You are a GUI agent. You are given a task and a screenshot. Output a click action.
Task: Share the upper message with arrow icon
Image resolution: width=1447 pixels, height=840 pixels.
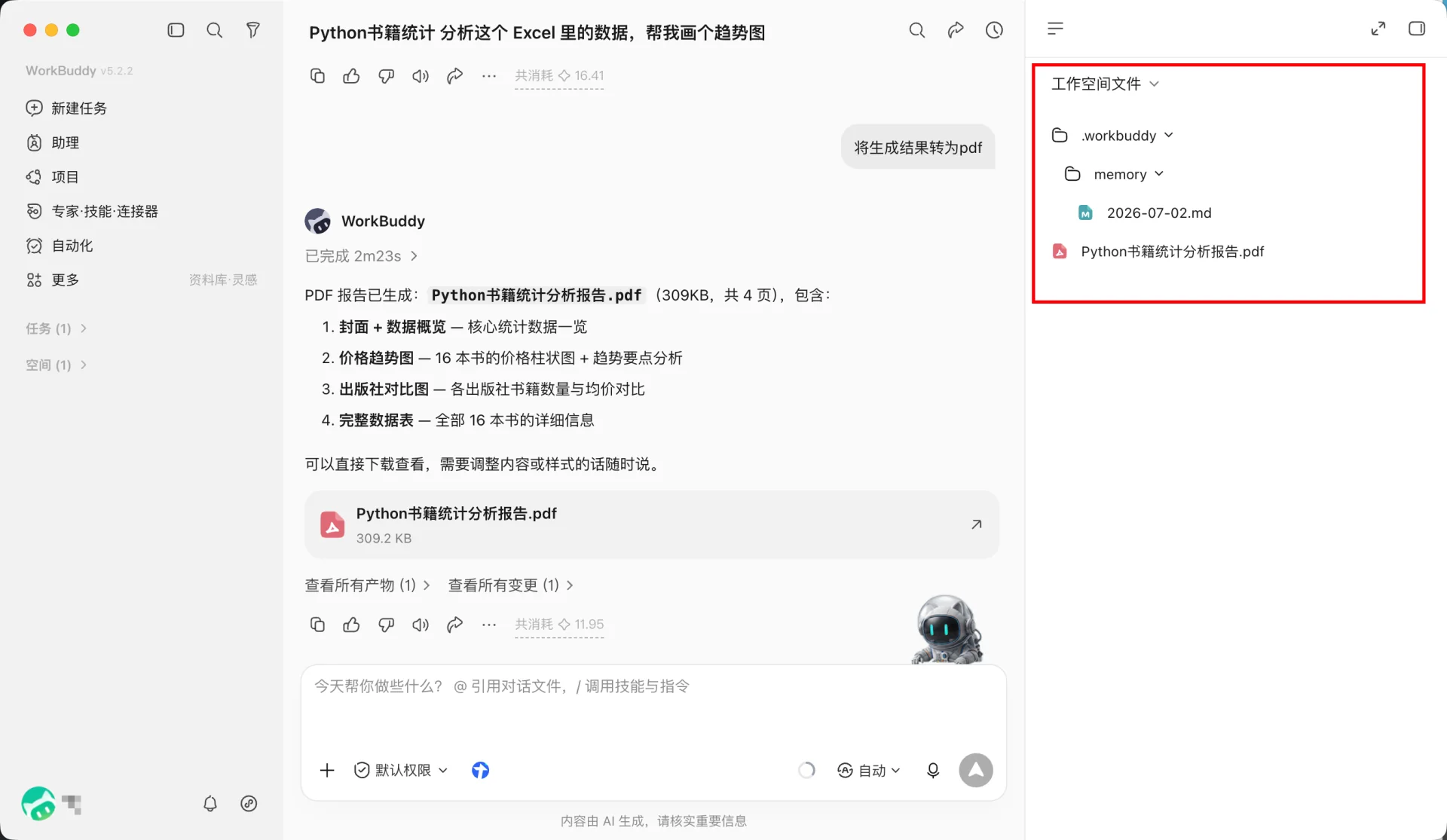[454, 76]
